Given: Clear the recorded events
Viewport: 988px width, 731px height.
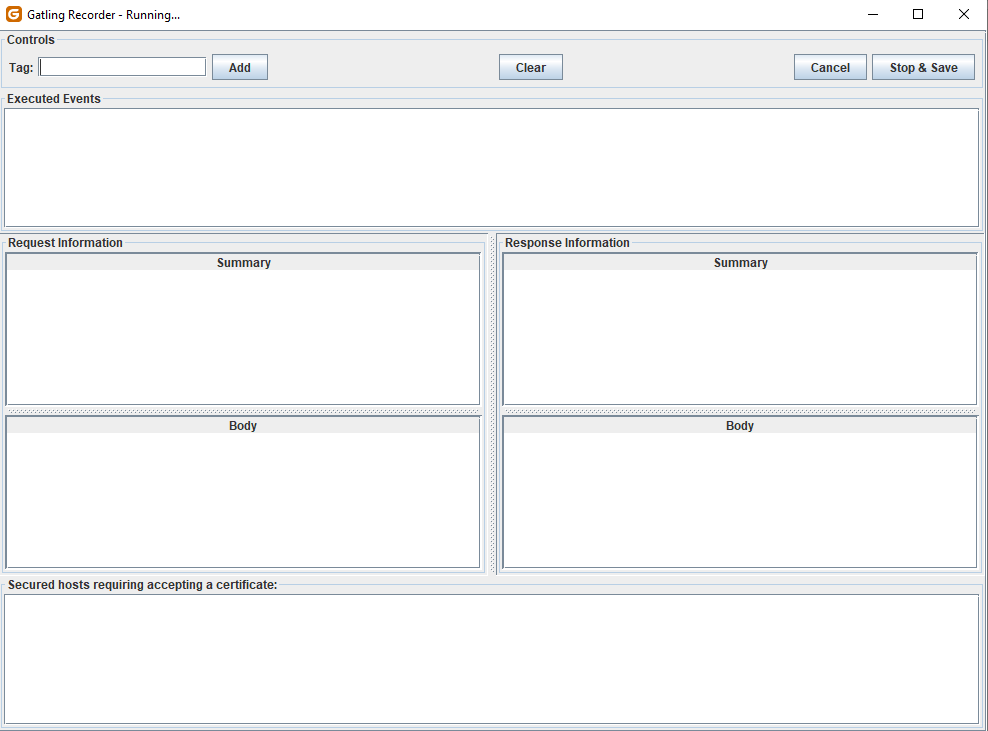Looking at the screenshot, I should point(531,67).
